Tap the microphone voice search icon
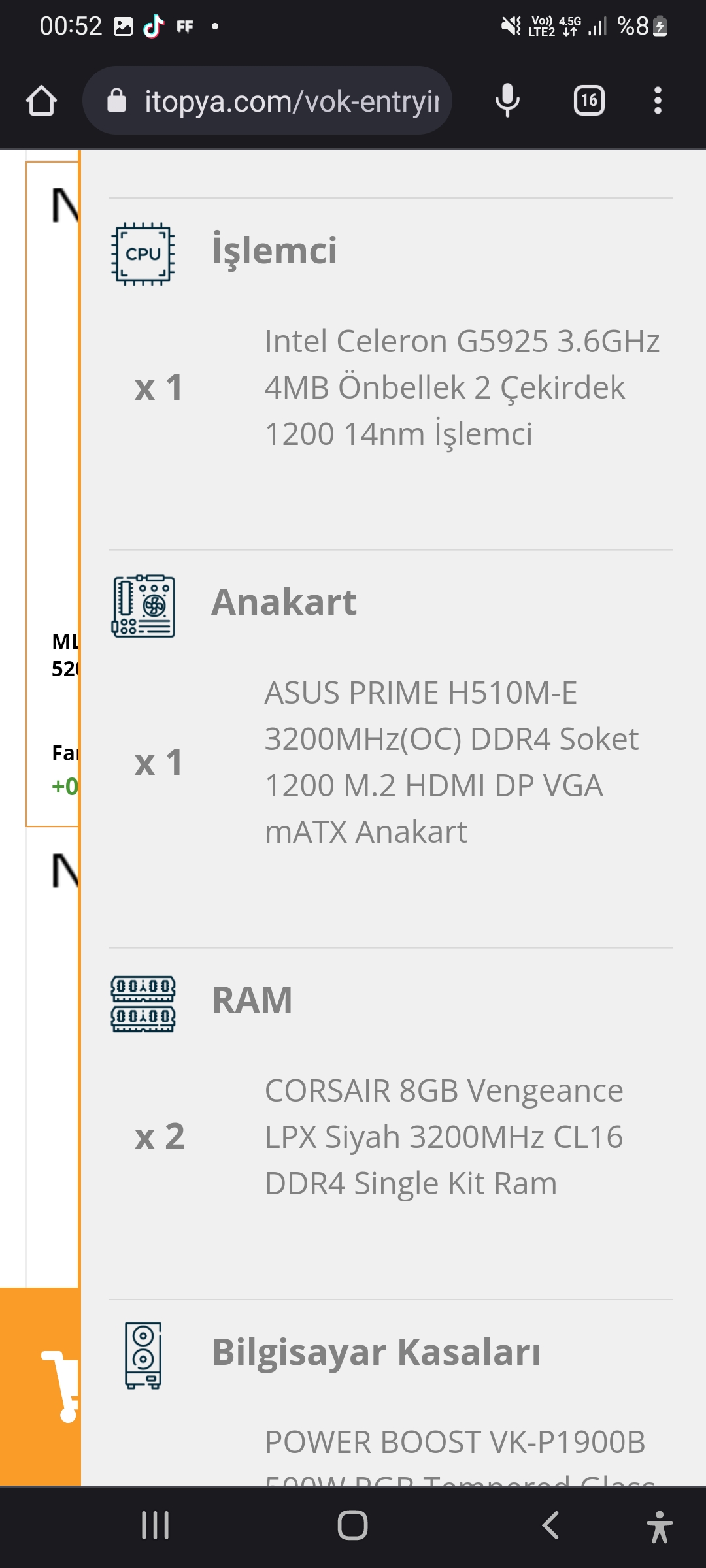Image resolution: width=706 pixels, height=1568 pixels. pos(507,101)
